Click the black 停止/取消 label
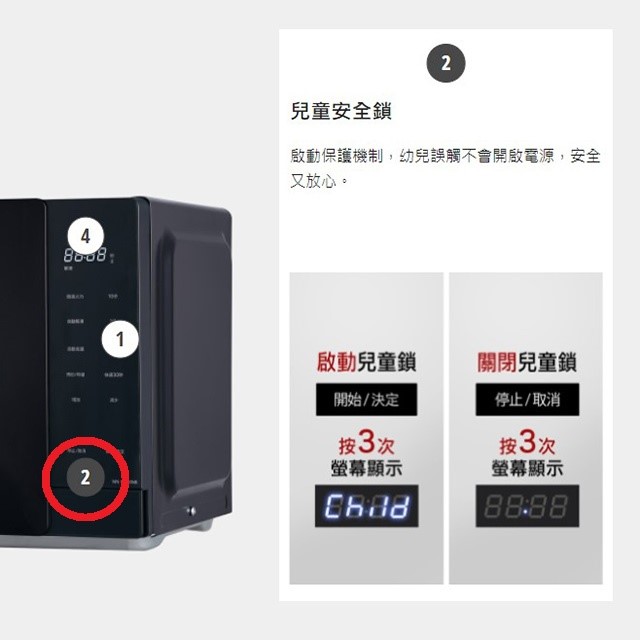This screenshot has height=640, width=640. 527,400
